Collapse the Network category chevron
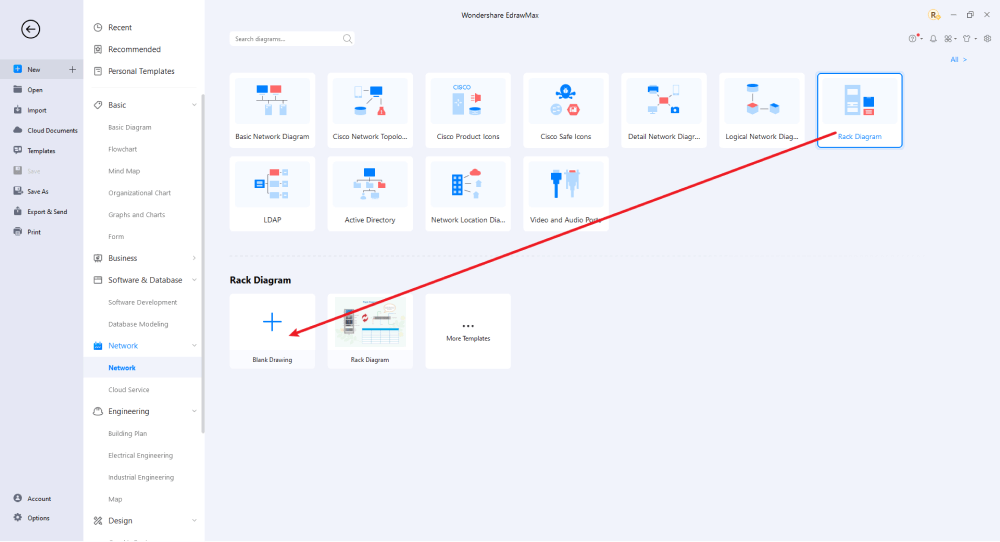The height and width of the screenshot is (542, 1000). [x=194, y=346]
